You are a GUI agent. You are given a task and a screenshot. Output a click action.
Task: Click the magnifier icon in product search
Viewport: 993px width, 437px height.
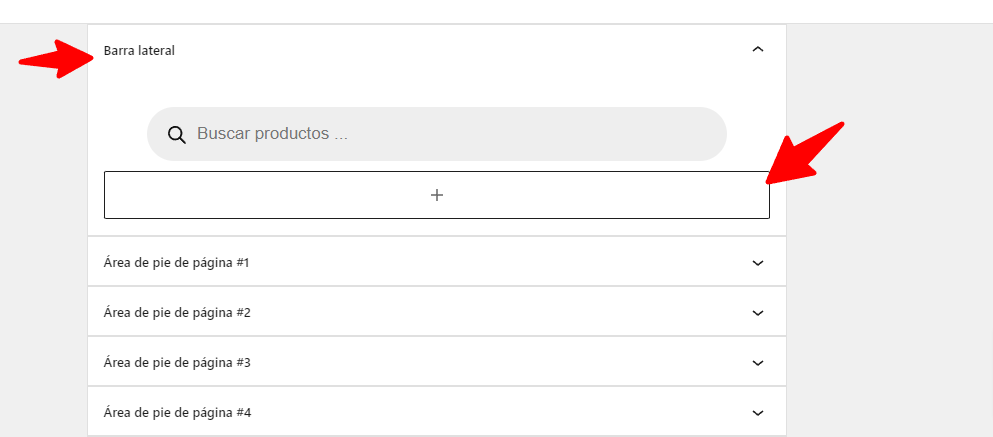pos(177,134)
